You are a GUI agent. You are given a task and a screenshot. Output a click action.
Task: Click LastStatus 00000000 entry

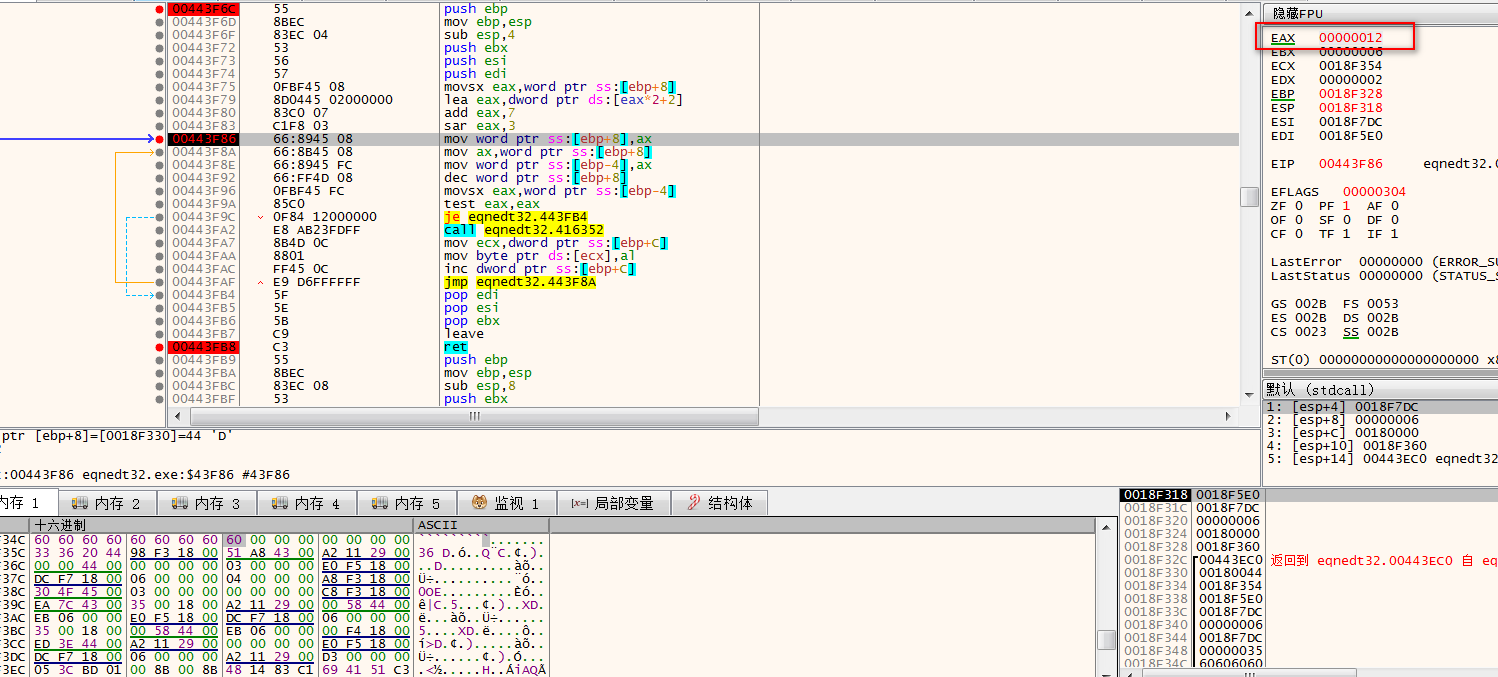pos(1384,276)
